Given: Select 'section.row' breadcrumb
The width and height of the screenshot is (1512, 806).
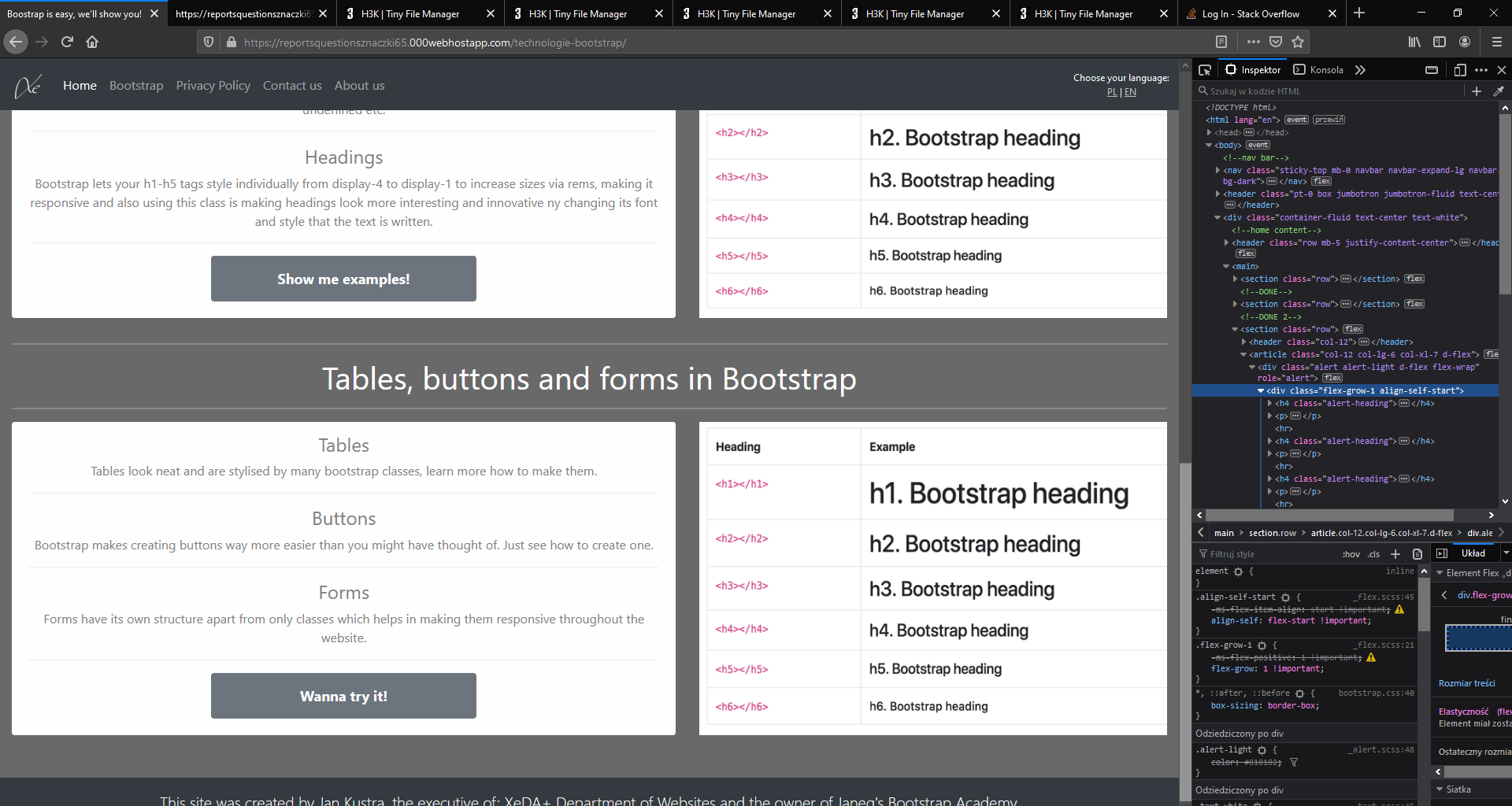Looking at the screenshot, I should (x=1273, y=533).
